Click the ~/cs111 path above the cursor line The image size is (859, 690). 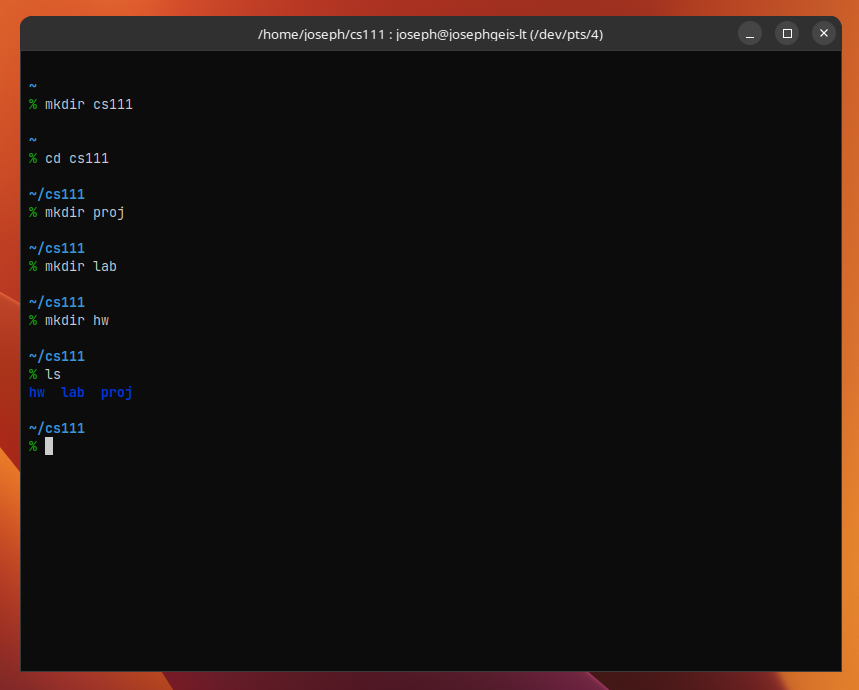pos(57,428)
